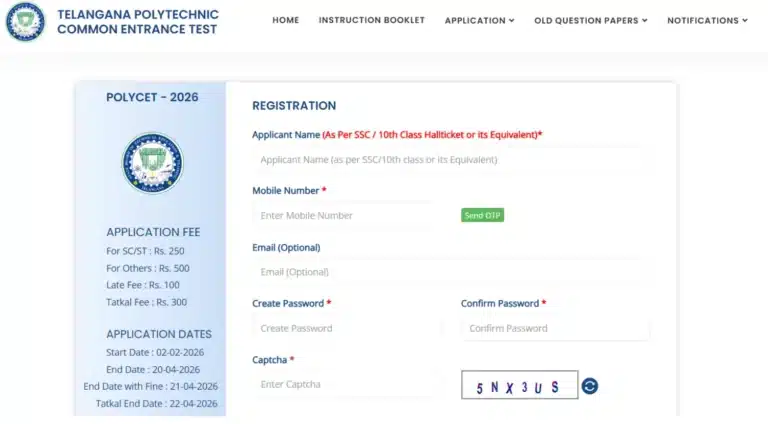Focus the Create Password field

pos(347,328)
